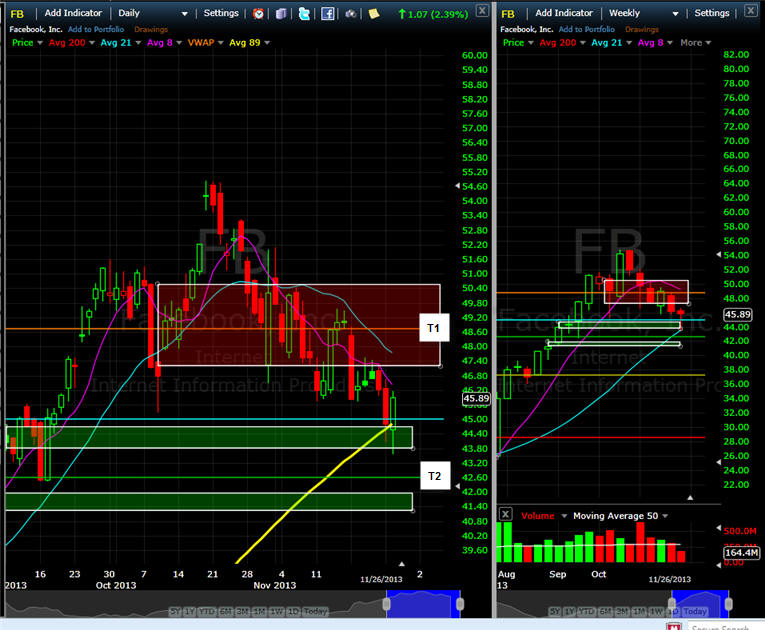Viewport: 765px width, 630px height.
Task: Open Settings in the daily chart
Action: click(221, 13)
